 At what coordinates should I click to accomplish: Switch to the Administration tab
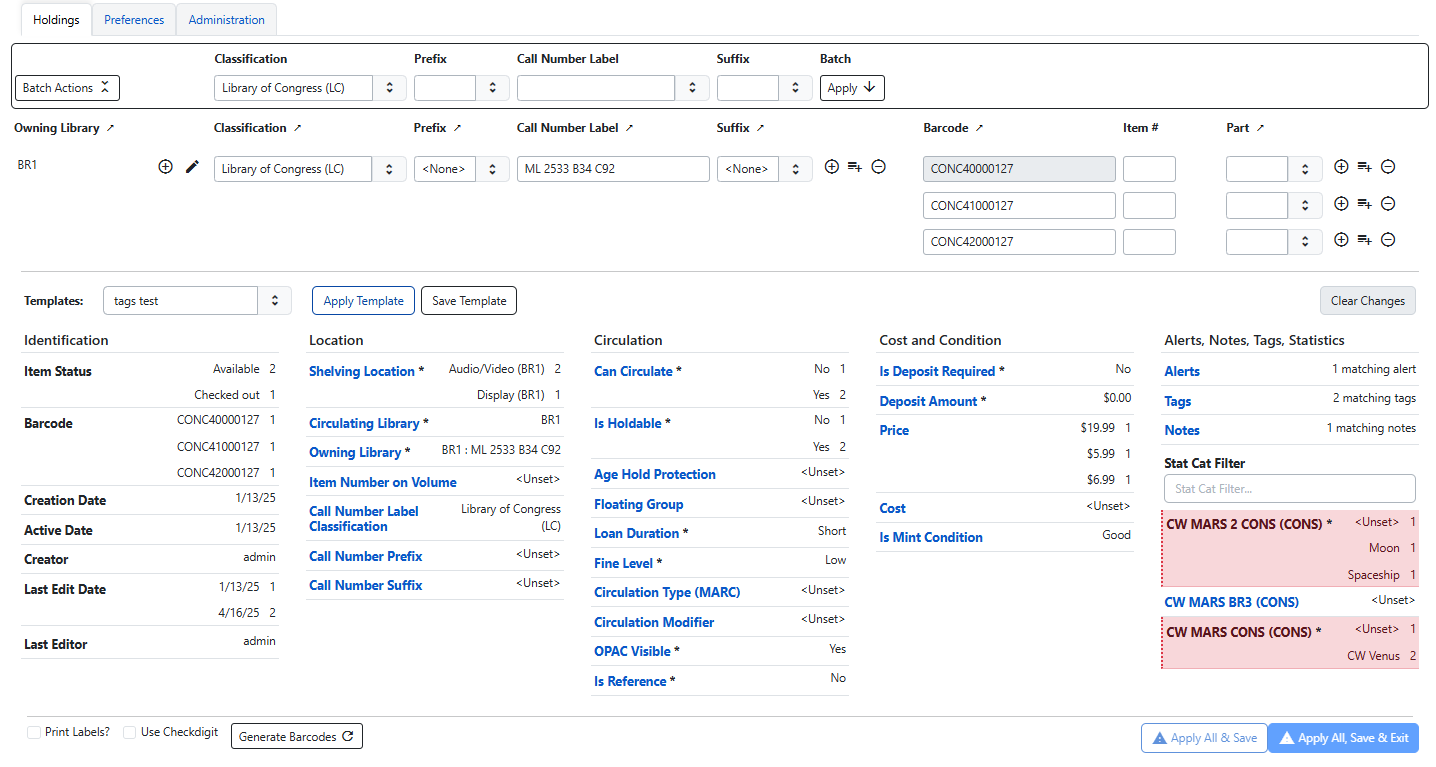pos(226,19)
